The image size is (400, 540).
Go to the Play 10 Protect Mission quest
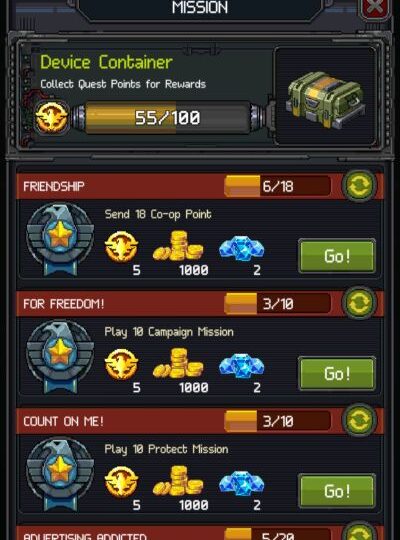(337, 491)
